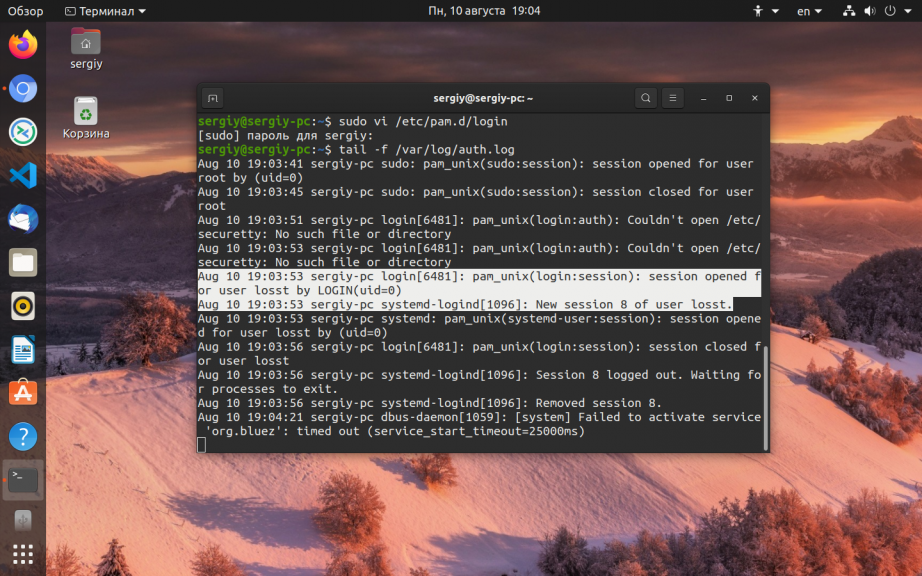Open Ubuntu Software center
This screenshot has width=922, height=576.
click(x=23, y=392)
